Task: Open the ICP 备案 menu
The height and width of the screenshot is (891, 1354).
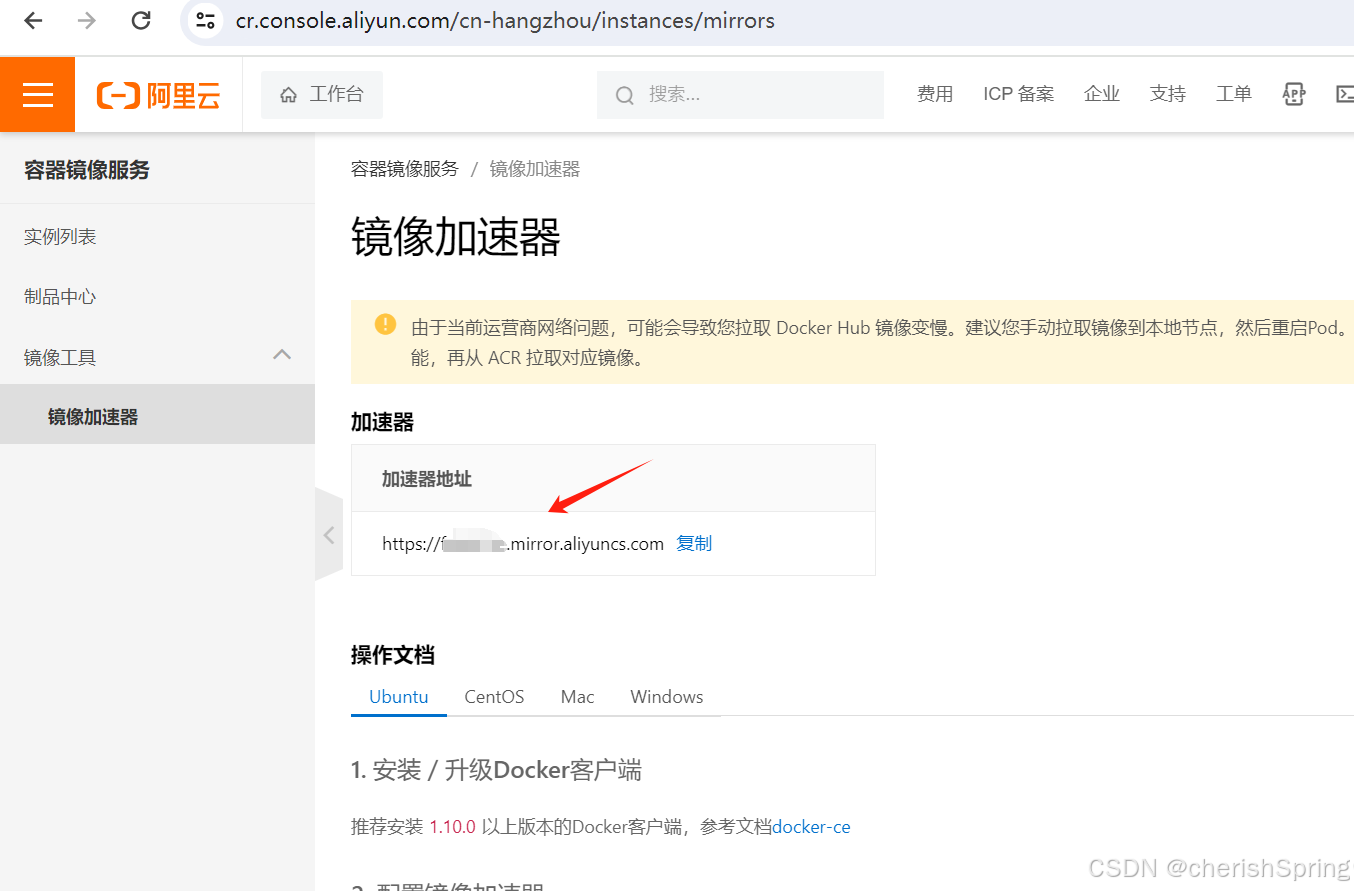Action: pyautogui.click(x=1018, y=94)
